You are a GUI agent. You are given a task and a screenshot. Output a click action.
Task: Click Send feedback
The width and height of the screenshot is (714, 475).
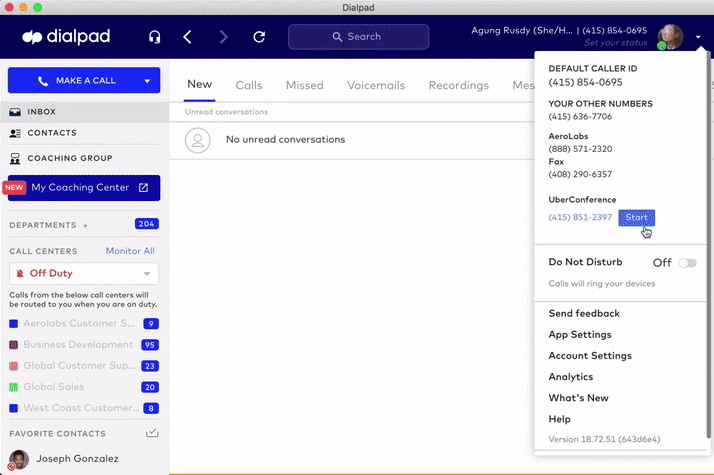coord(584,313)
